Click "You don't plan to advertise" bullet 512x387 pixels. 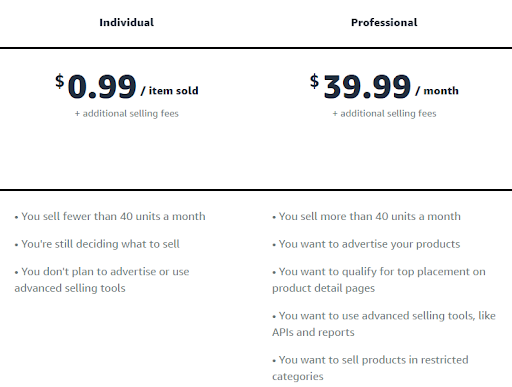click(x=102, y=280)
